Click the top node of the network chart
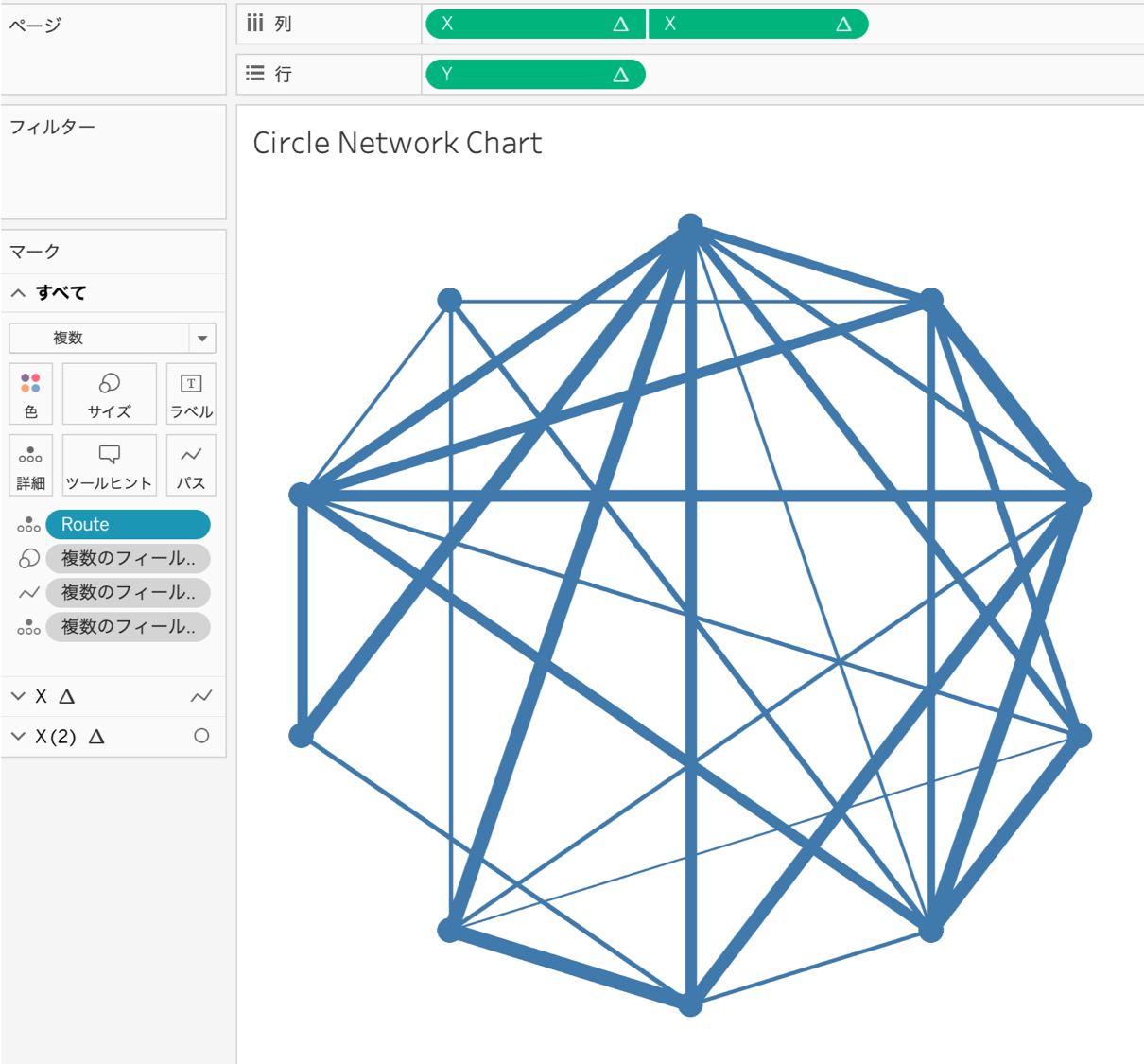Screen dimensions: 1144x1064 tap(690, 227)
